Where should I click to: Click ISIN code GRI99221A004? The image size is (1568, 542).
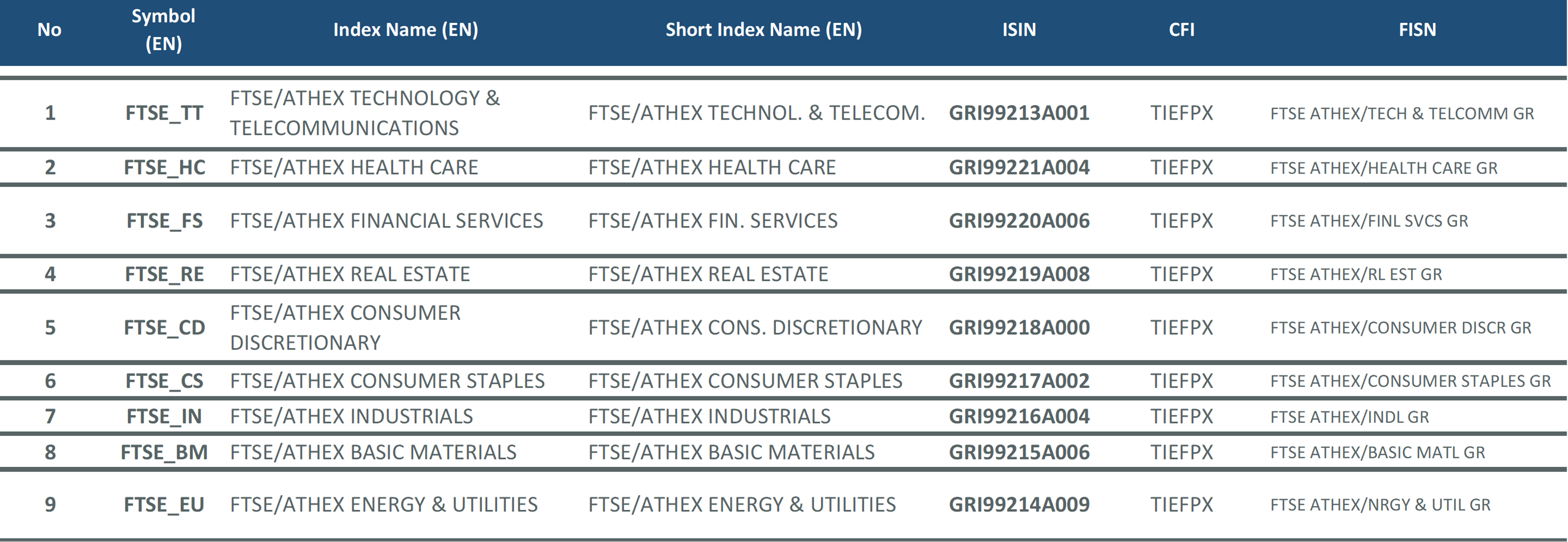click(1019, 167)
